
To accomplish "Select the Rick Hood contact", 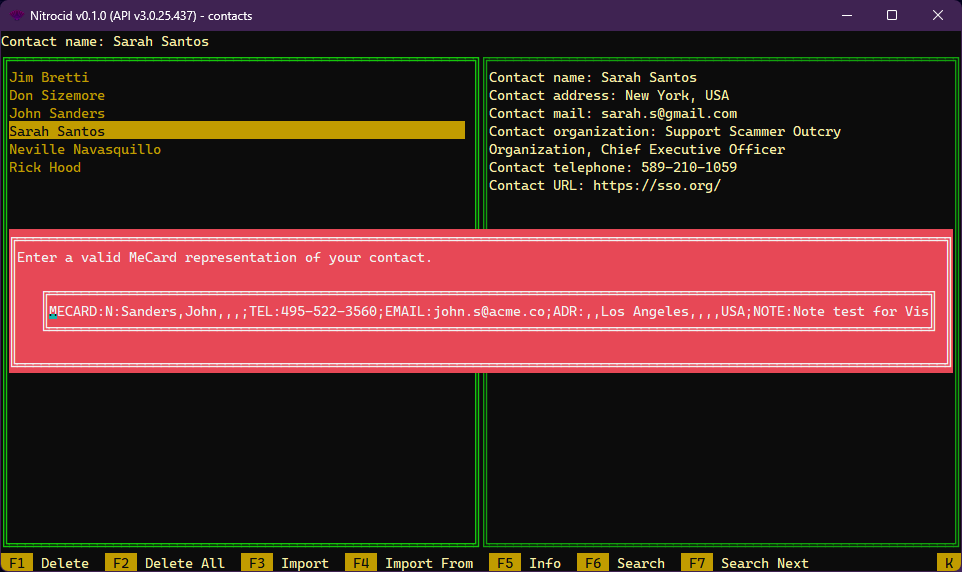I will pyautogui.click(x=45, y=167).
